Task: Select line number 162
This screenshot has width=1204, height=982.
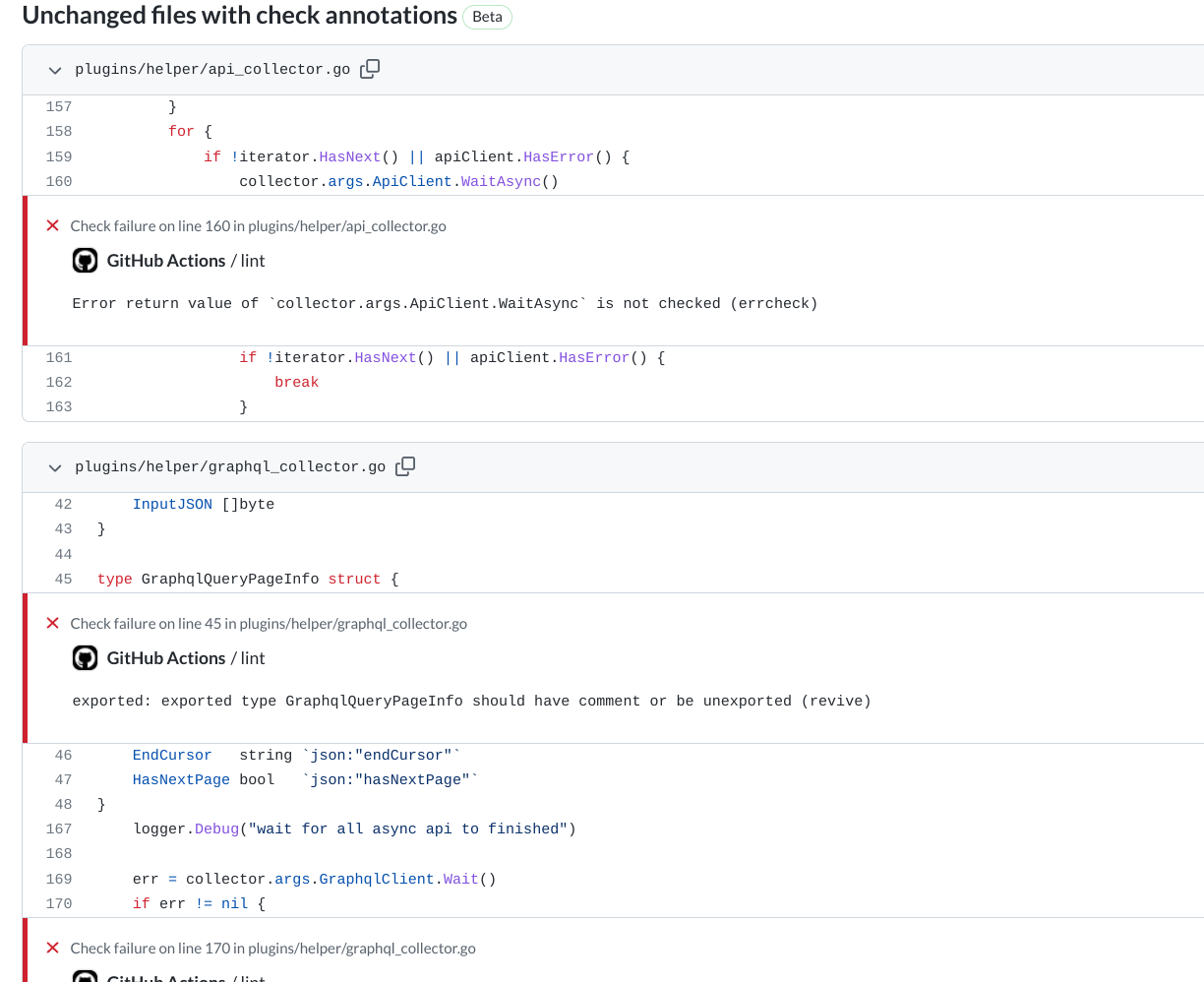Action: pyautogui.click(x=59, y=382)
